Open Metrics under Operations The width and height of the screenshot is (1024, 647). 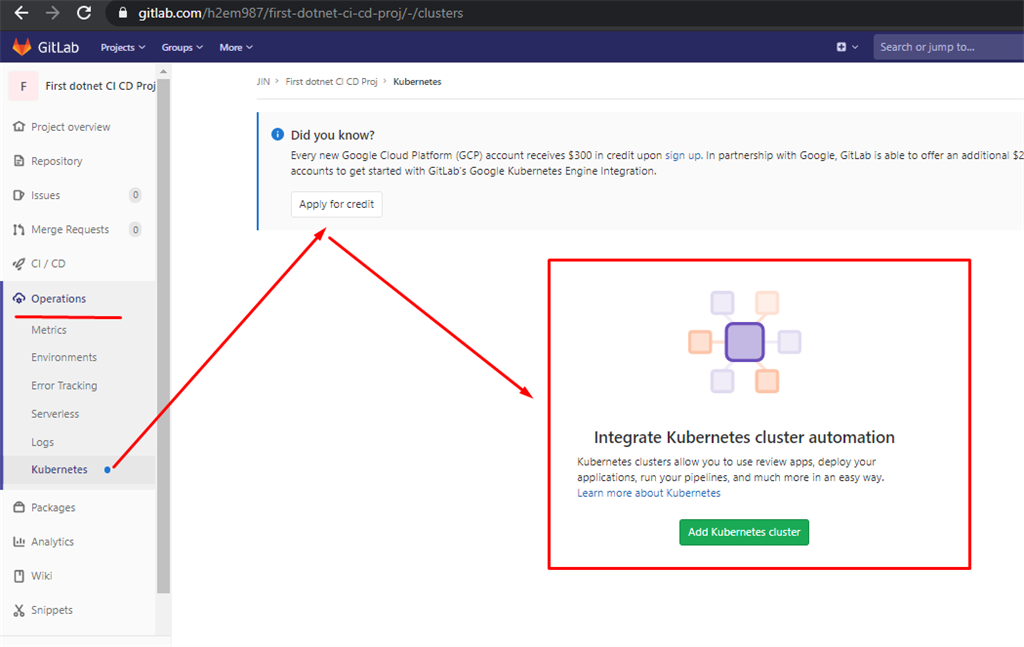point(49,330)
